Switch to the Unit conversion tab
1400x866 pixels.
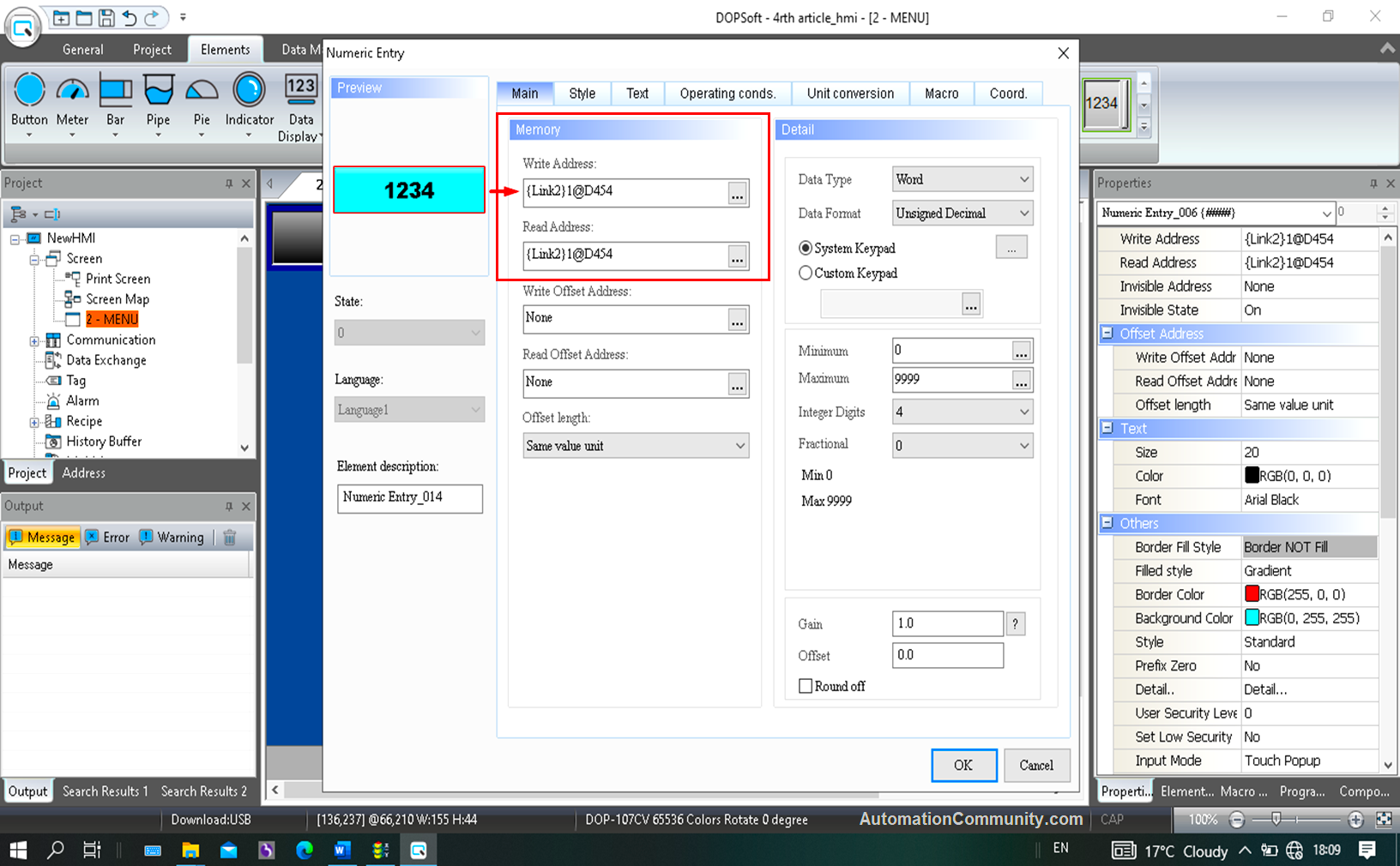849,93
